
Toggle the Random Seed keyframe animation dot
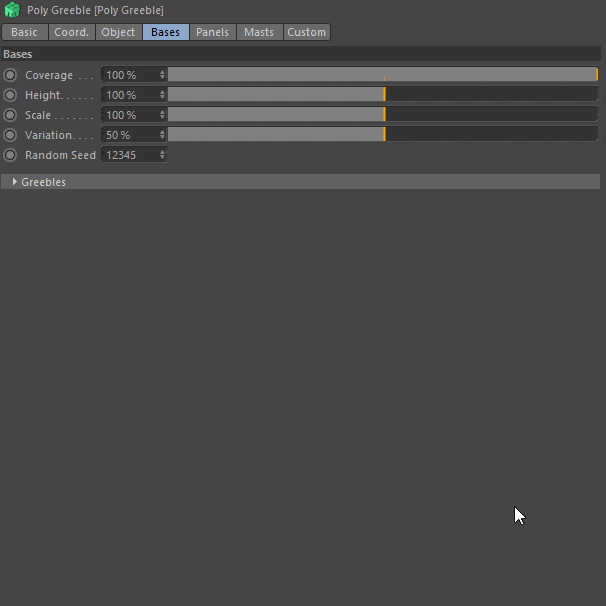(10, 155)
